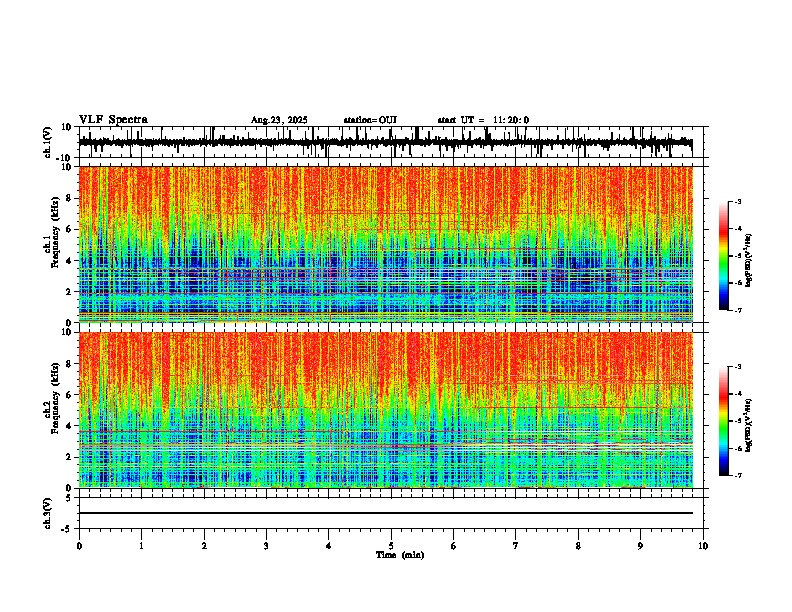Click the 4 kHz tick on ch.2 spectrogram
This screenshot has width=792, height=612.
coord(70,426)
